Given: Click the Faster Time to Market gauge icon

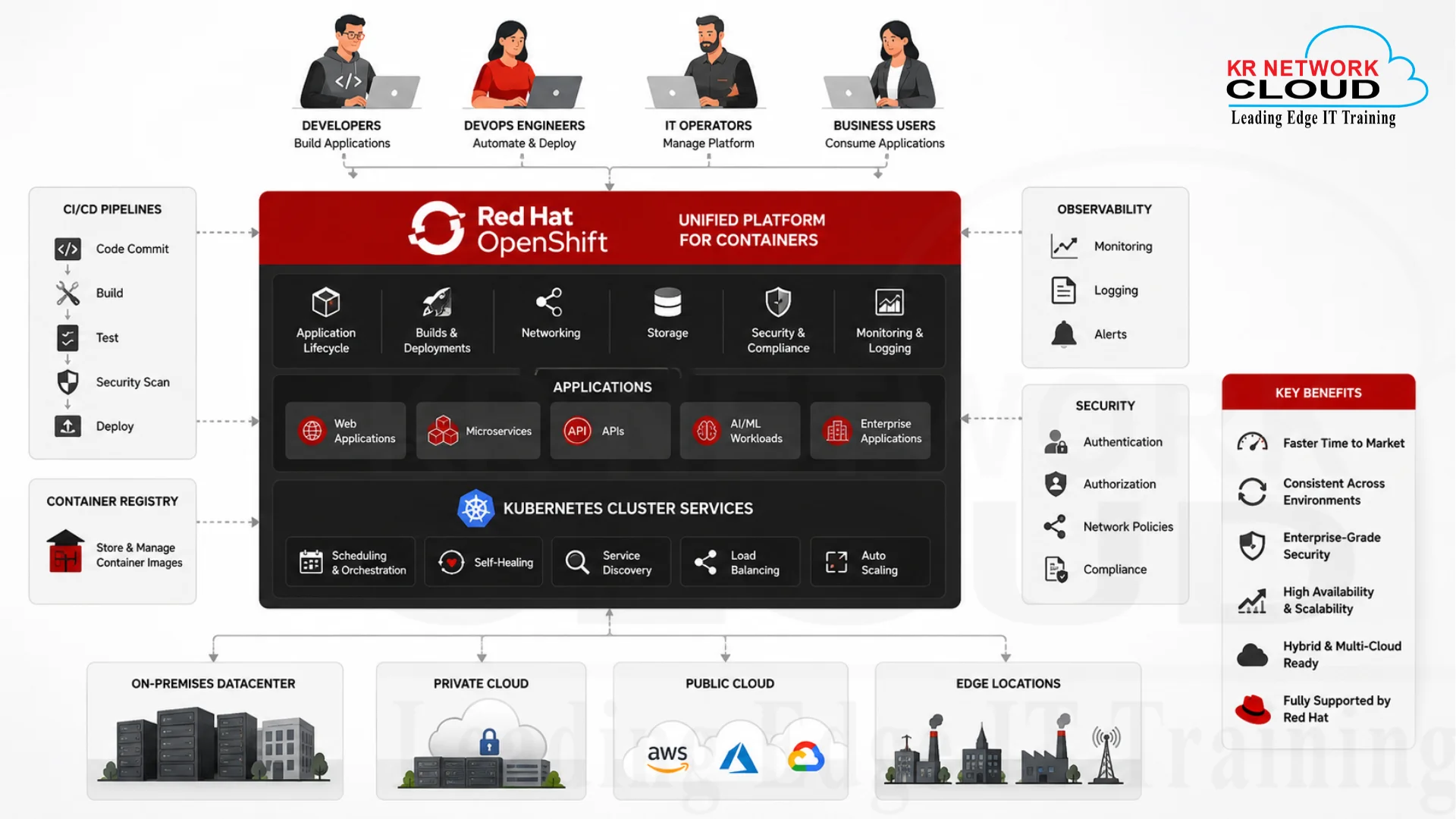Looking at the screenshot, I should [x=1252, y=442].
